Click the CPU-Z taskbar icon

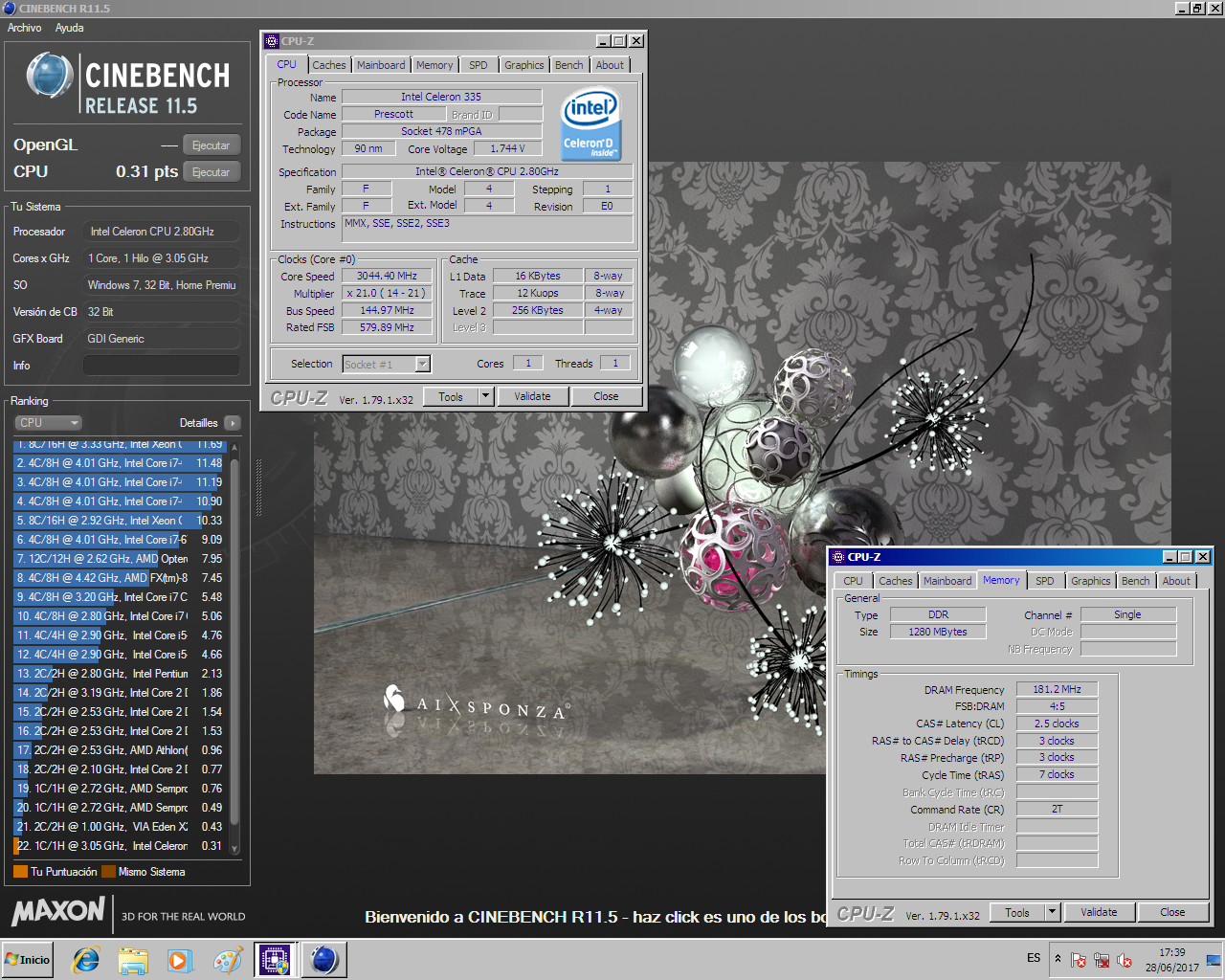click(275, 960)
